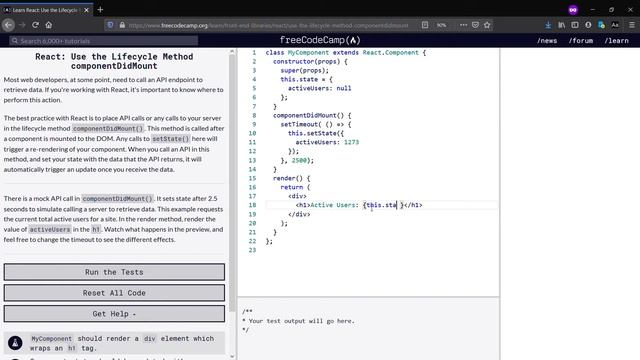This screenshot has height=360, width=640.
Task: Click the freeCodeCamp logo header
Action: click(320, 40)
